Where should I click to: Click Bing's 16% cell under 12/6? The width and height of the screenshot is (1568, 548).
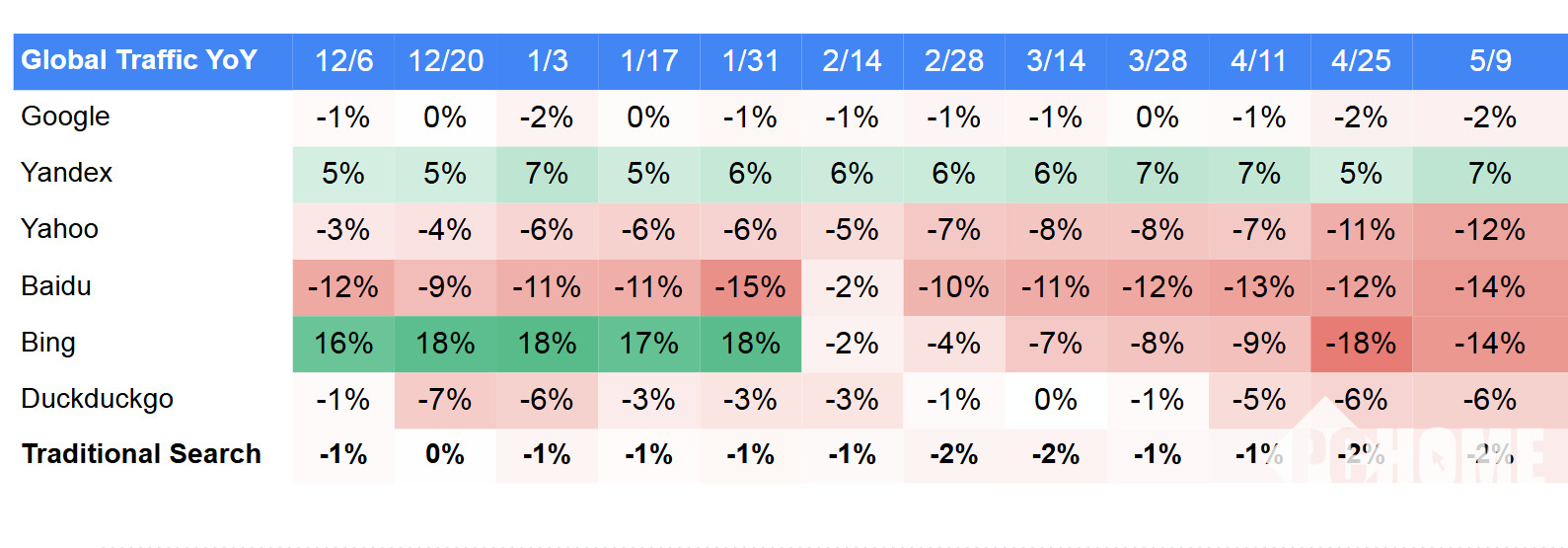point(343,344)
